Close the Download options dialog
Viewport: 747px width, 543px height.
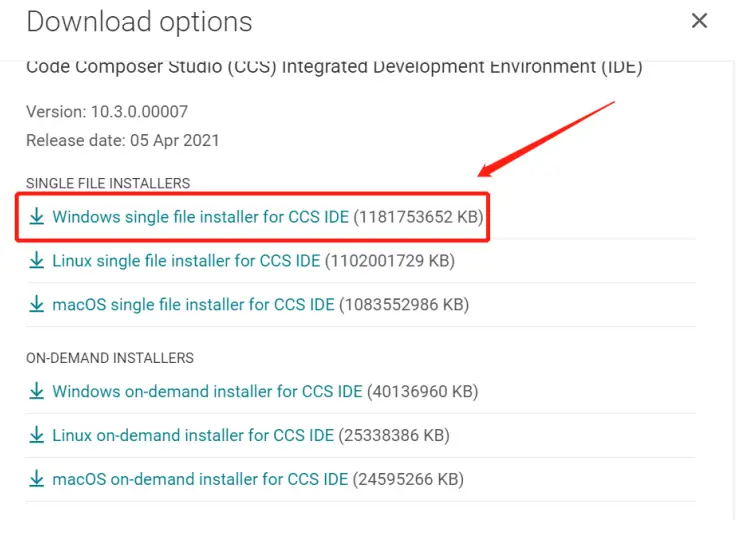pyautogui.click(x=699, y=21)
